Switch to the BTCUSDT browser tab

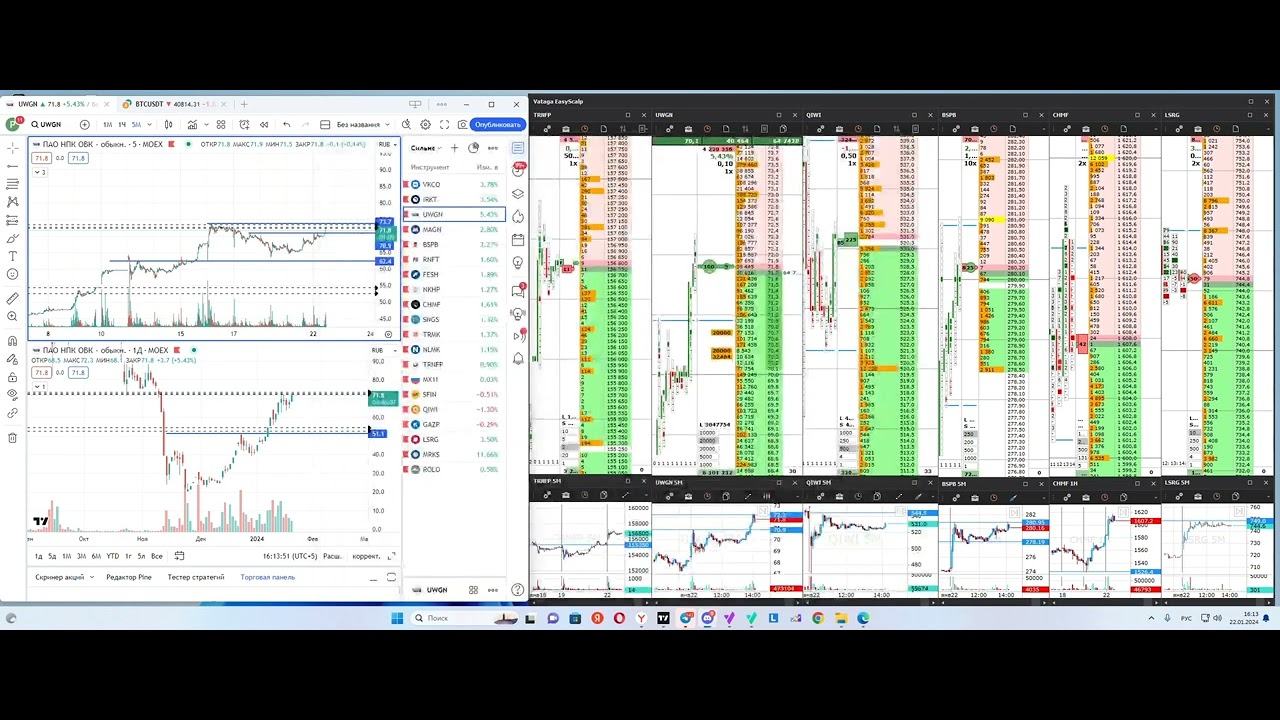click(170, 104)
